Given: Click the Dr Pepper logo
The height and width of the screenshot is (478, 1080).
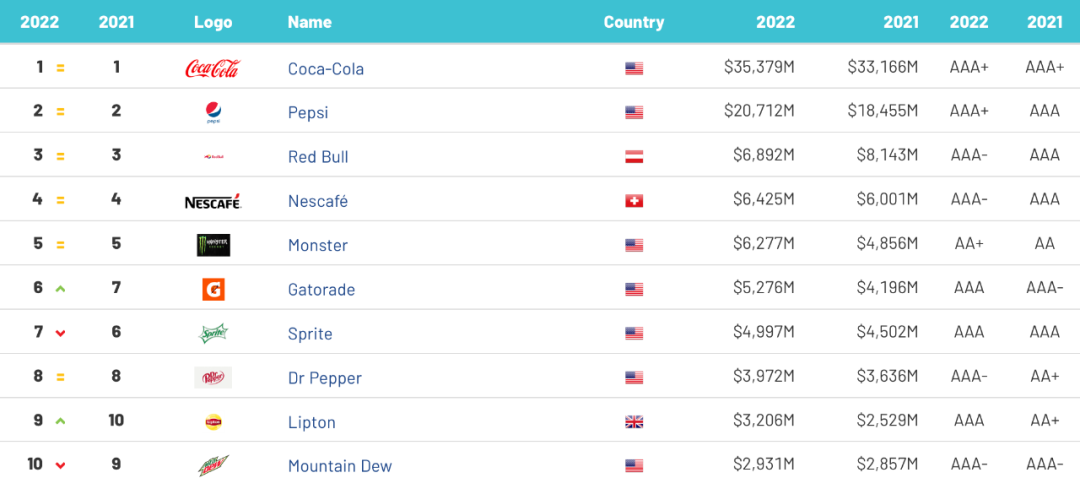Looking at the screenshot, I should 213,378.
